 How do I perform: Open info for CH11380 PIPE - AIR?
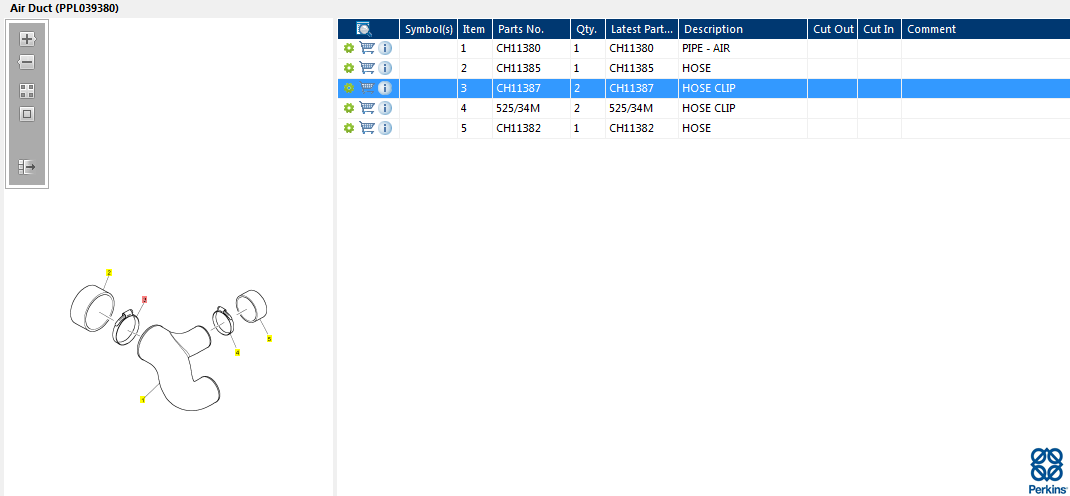385,48
